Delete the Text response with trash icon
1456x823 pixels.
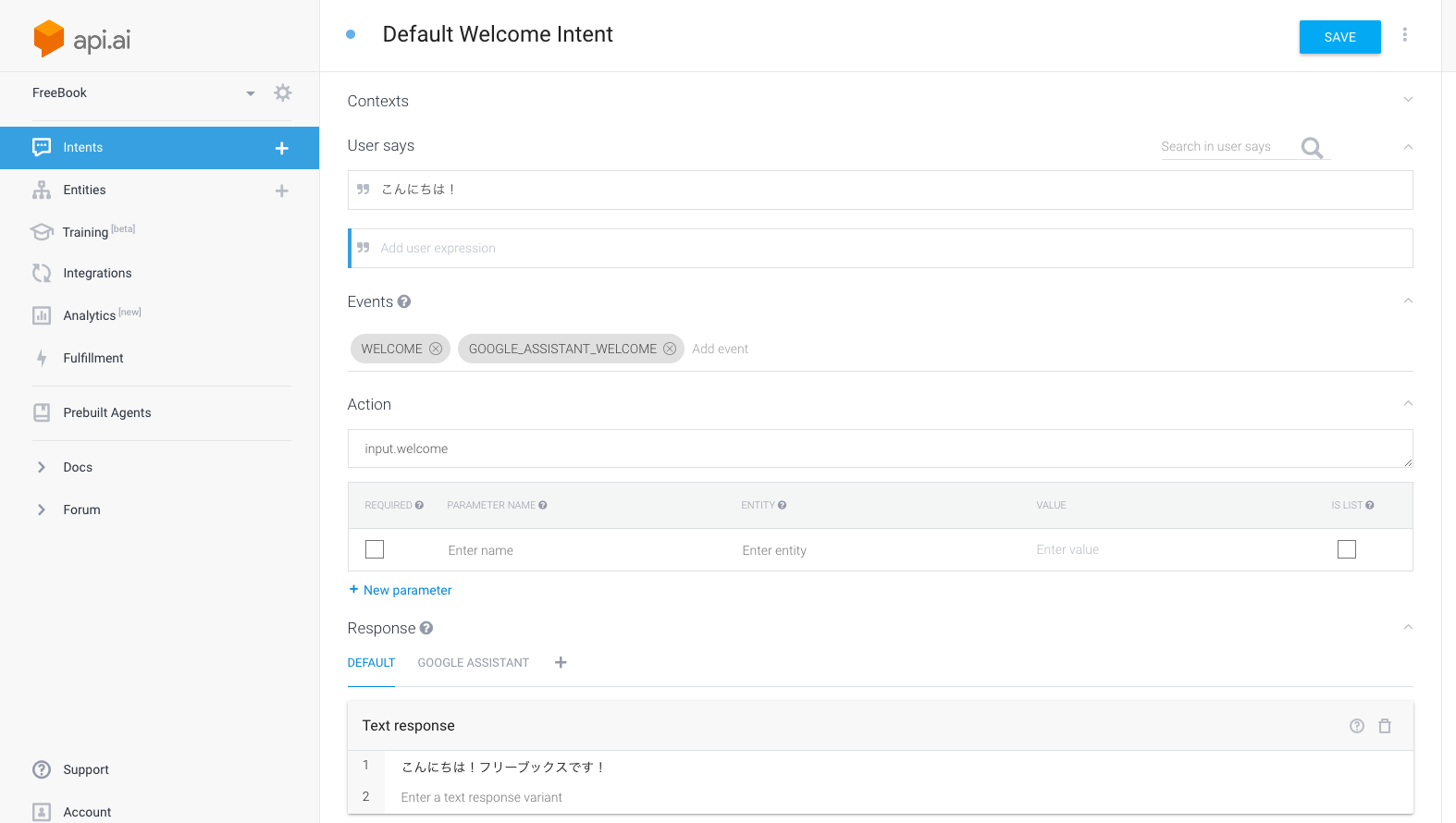pos(1385,726)
